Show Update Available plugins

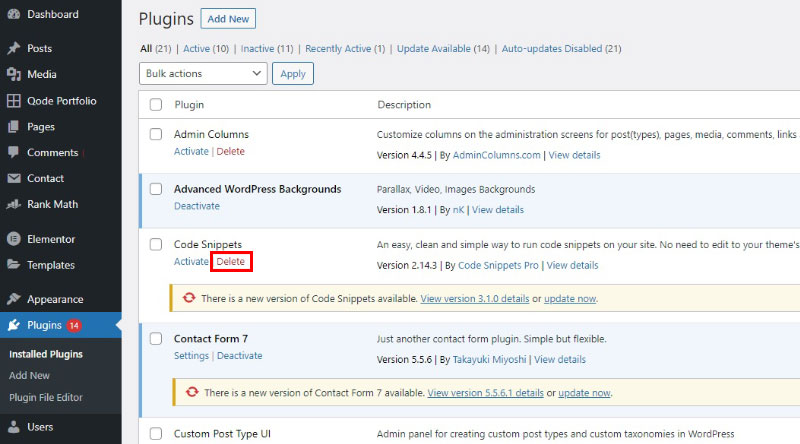pos(443,48)
